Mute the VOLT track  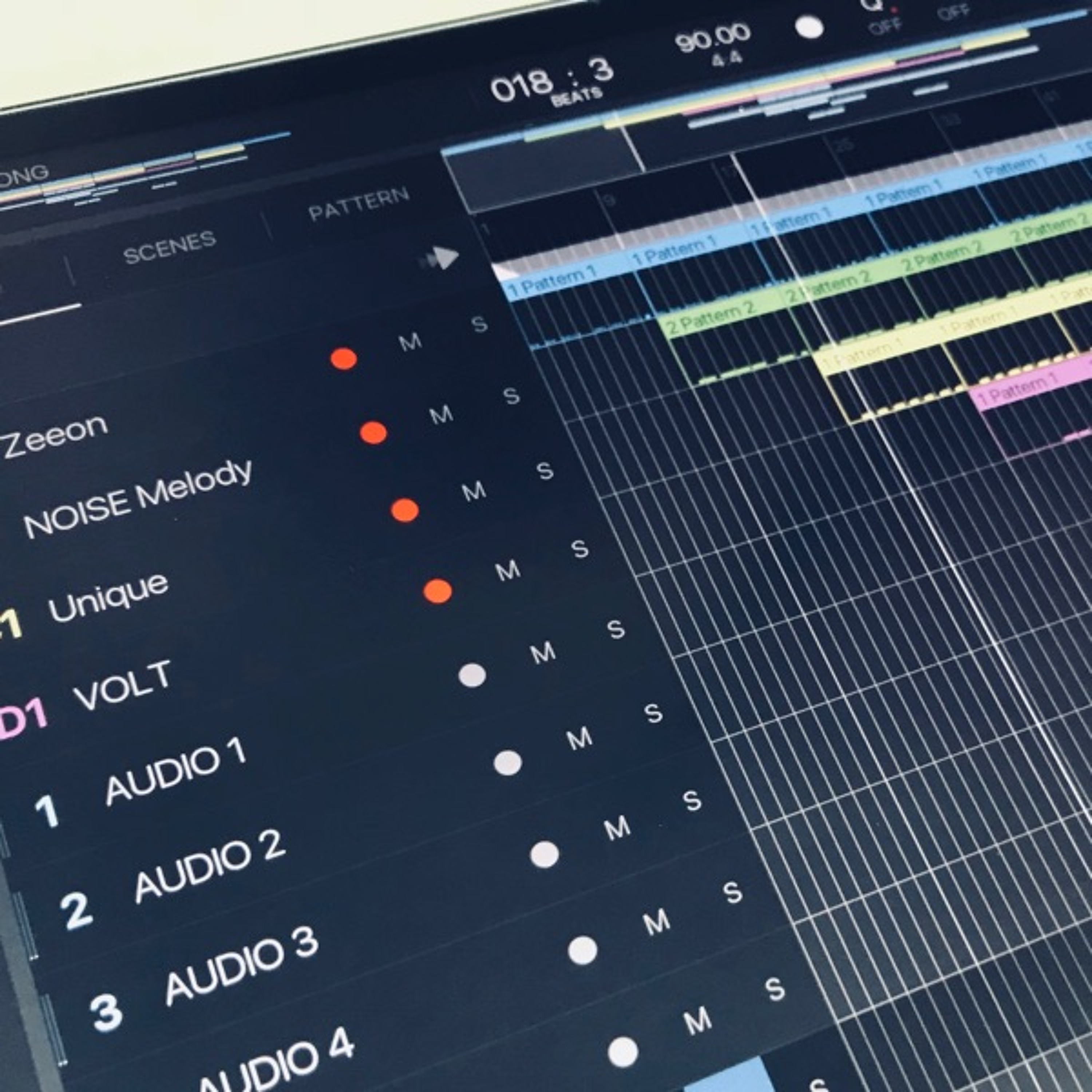pos(507,571)
